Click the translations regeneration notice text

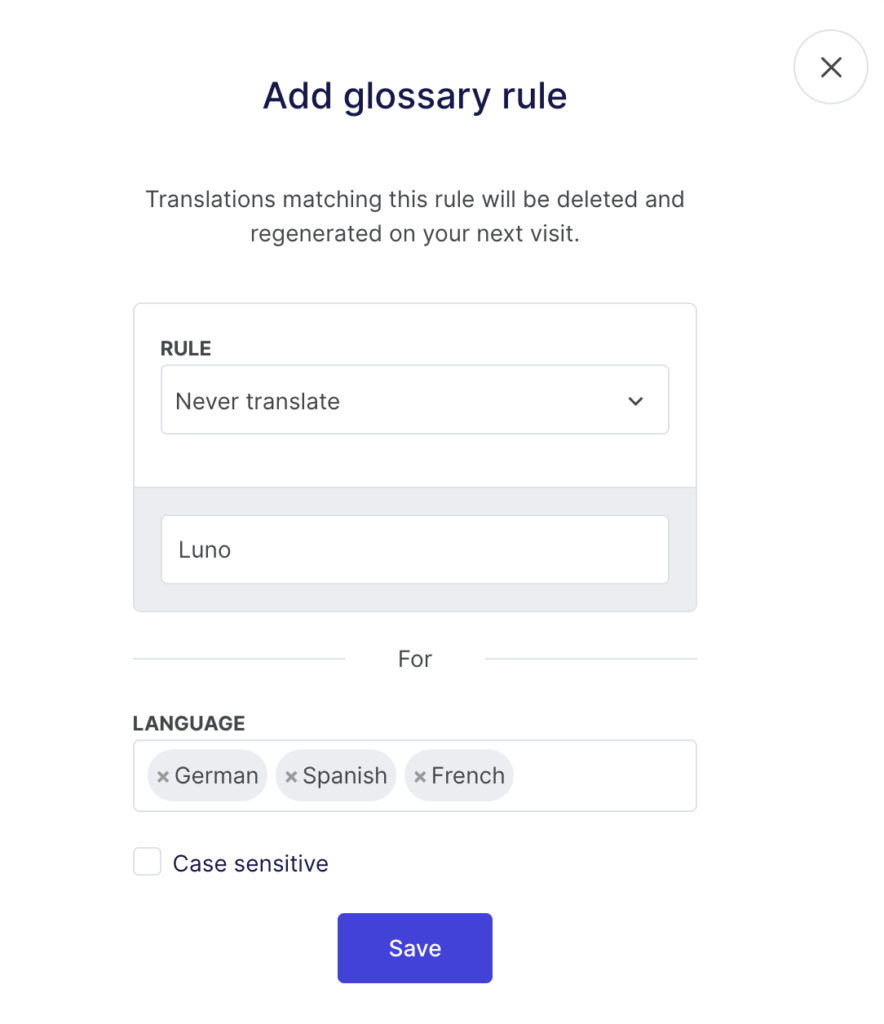point(415,216)
